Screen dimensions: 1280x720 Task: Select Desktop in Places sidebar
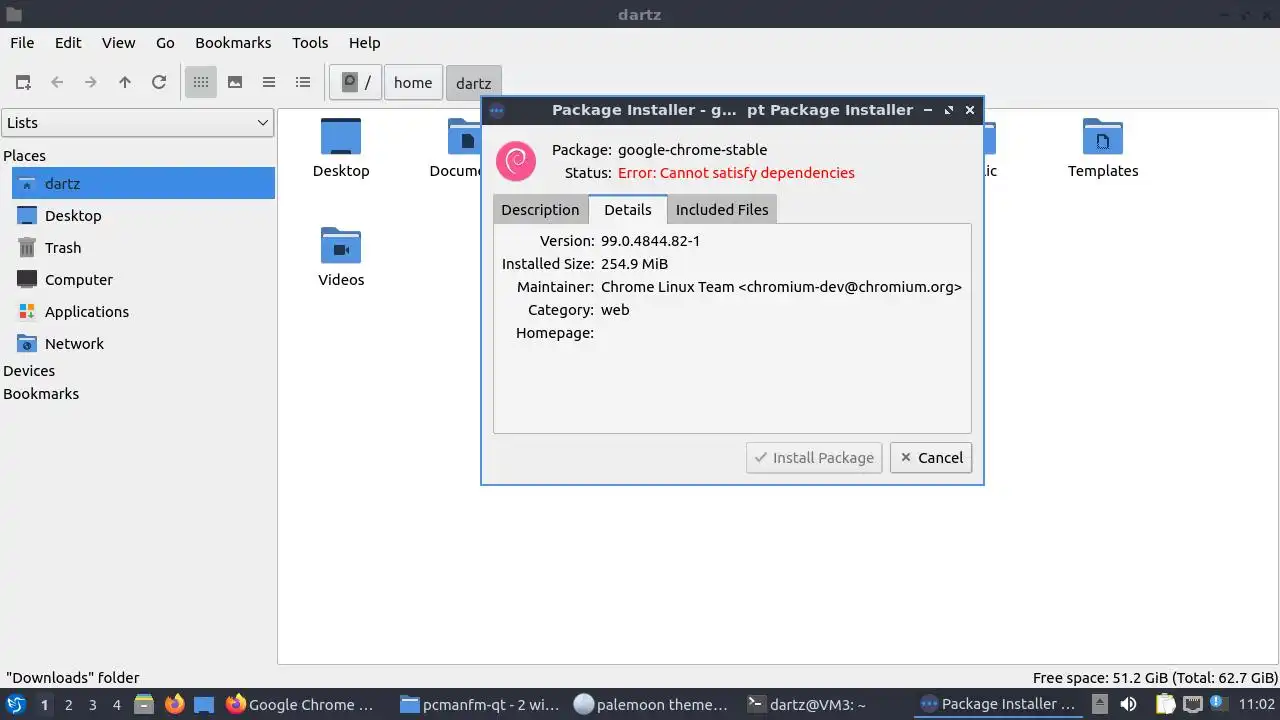[x=143, y=215]
